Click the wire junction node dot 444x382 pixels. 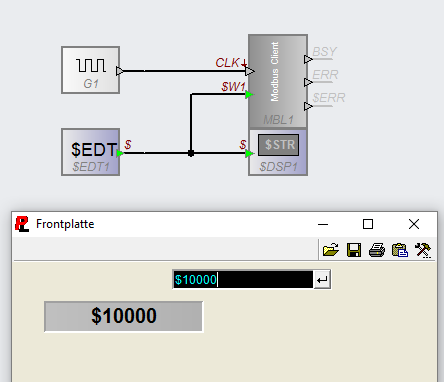[x=191, y=153]
